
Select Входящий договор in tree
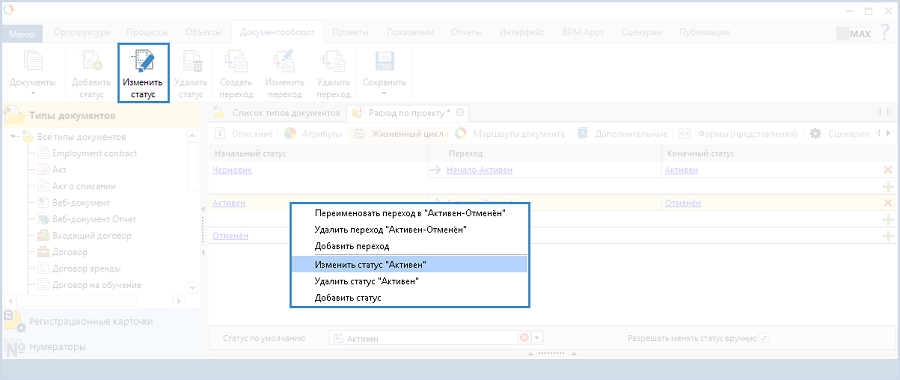tap(92, 235)
